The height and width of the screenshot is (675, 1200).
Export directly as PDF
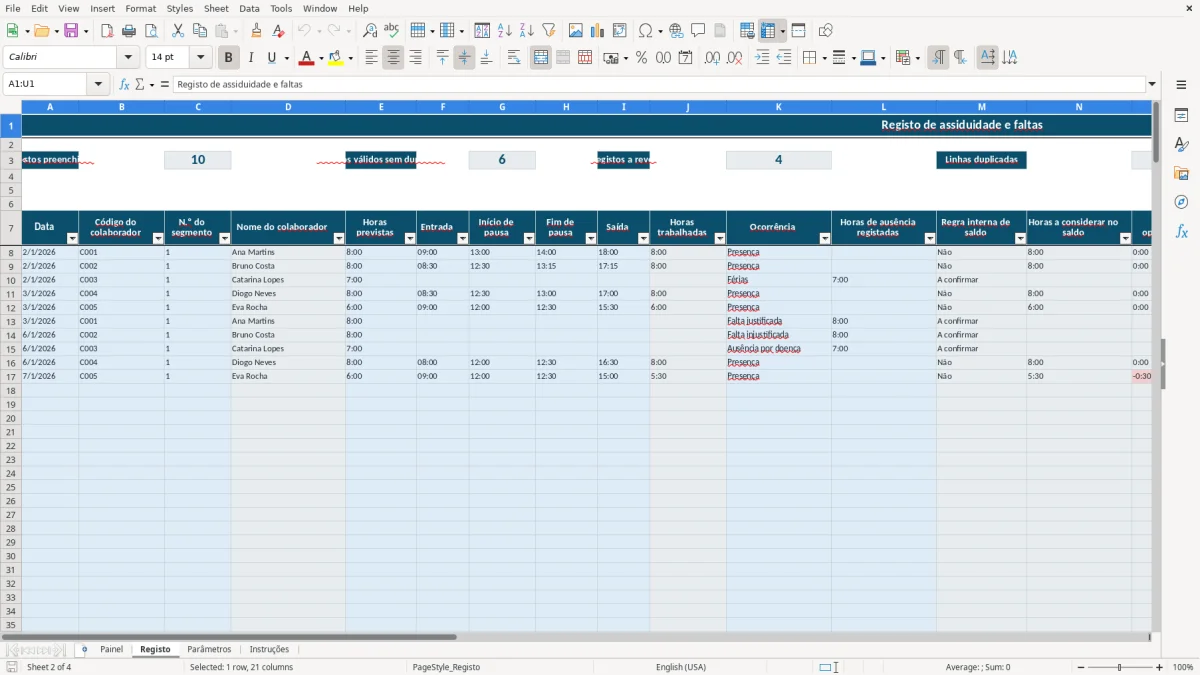pos(107,31)
